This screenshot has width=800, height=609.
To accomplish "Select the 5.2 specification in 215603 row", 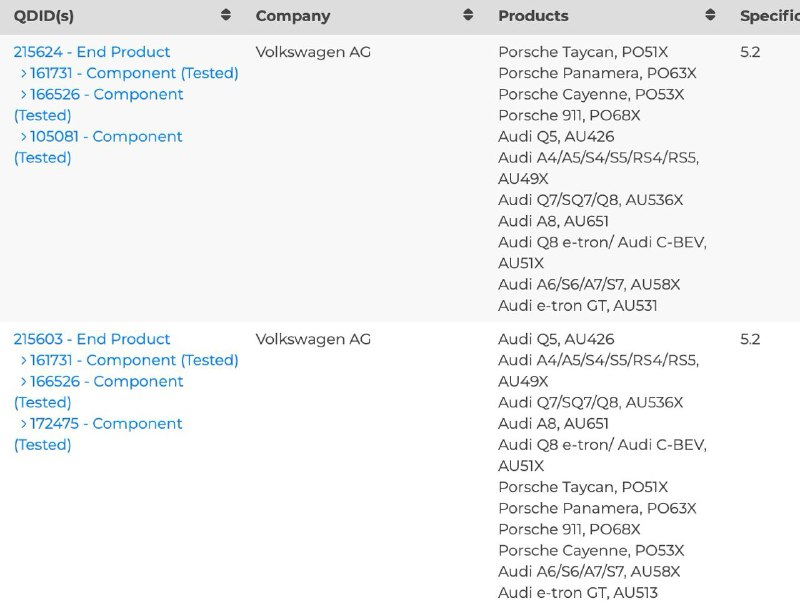I will (750, 339).
